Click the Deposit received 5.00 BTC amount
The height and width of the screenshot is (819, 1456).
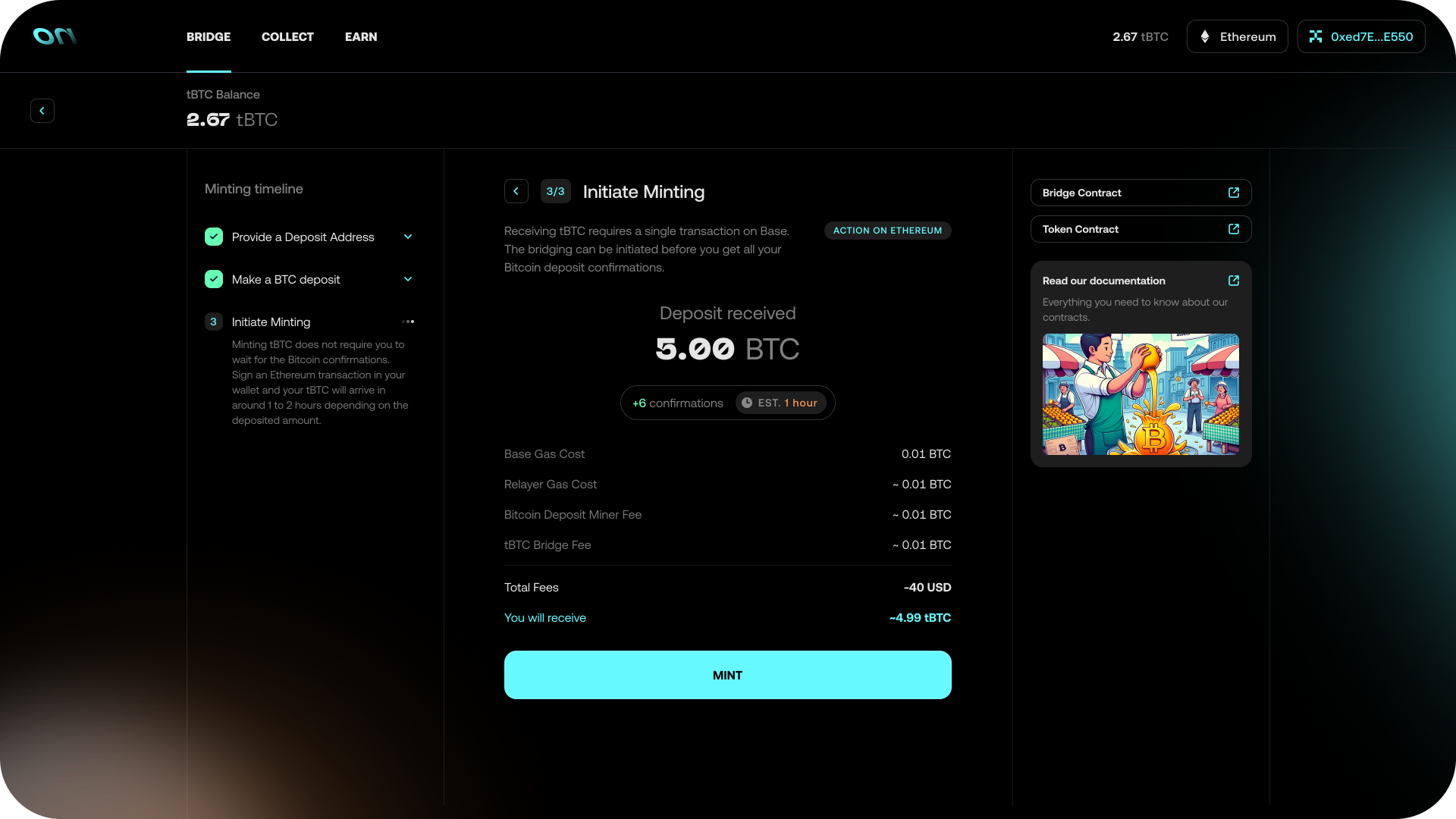728,349
